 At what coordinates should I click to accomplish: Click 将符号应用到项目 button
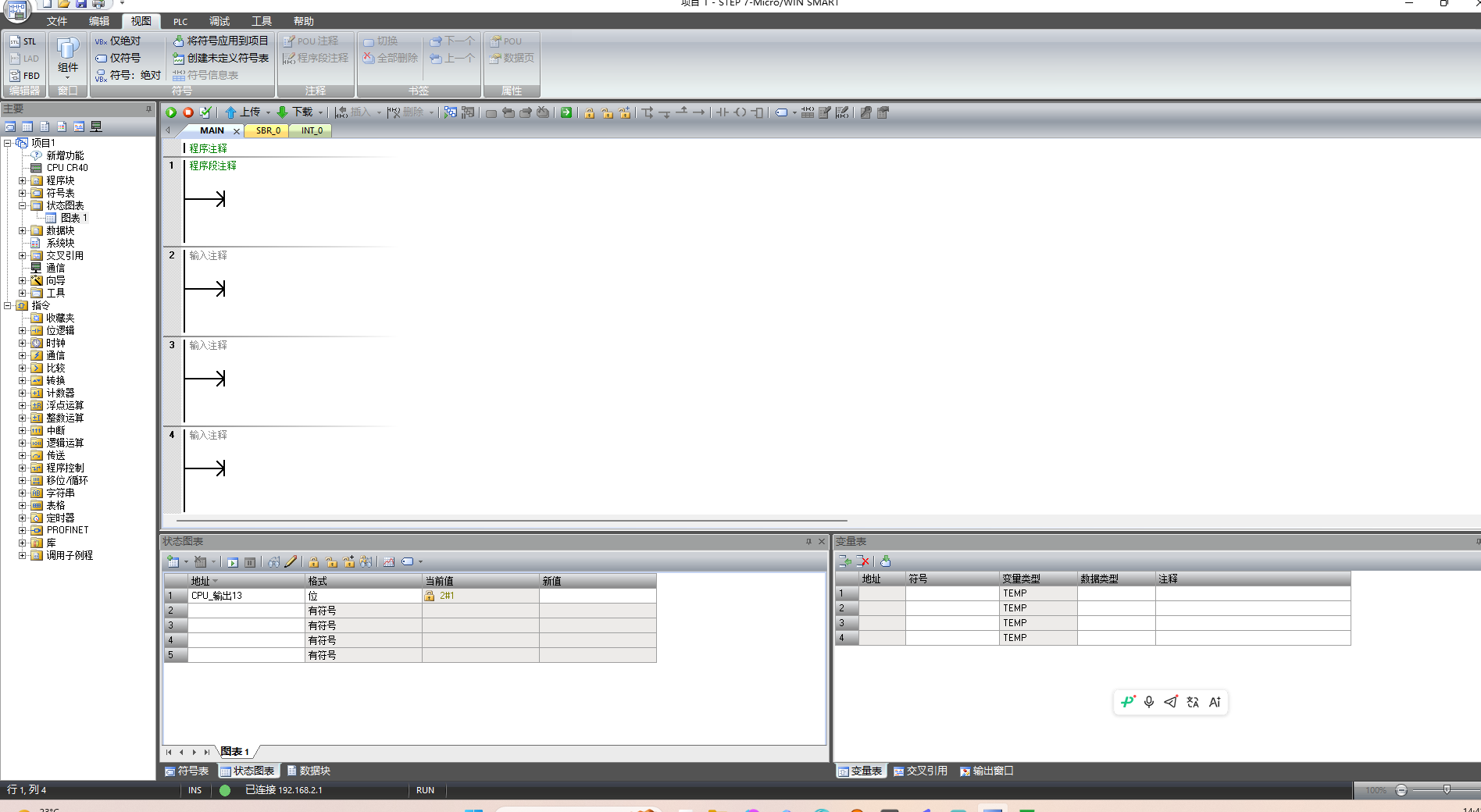pyautogui.click(x=221, y=41)
